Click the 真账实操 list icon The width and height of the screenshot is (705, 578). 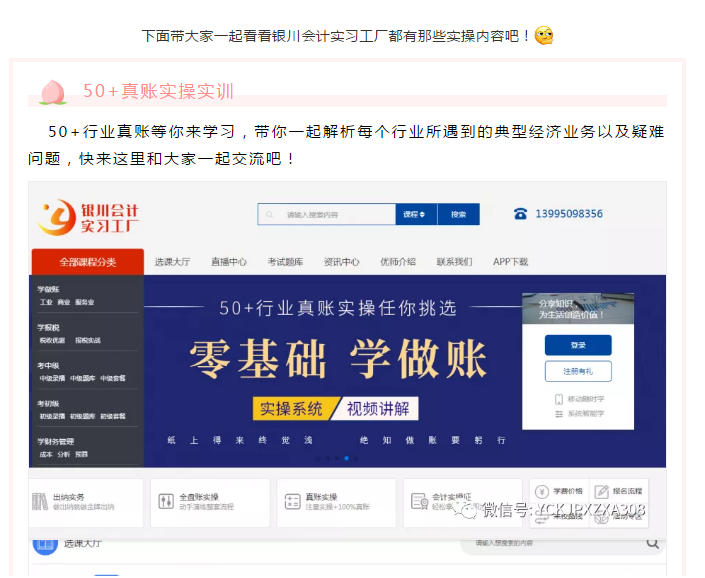[291, 502]
